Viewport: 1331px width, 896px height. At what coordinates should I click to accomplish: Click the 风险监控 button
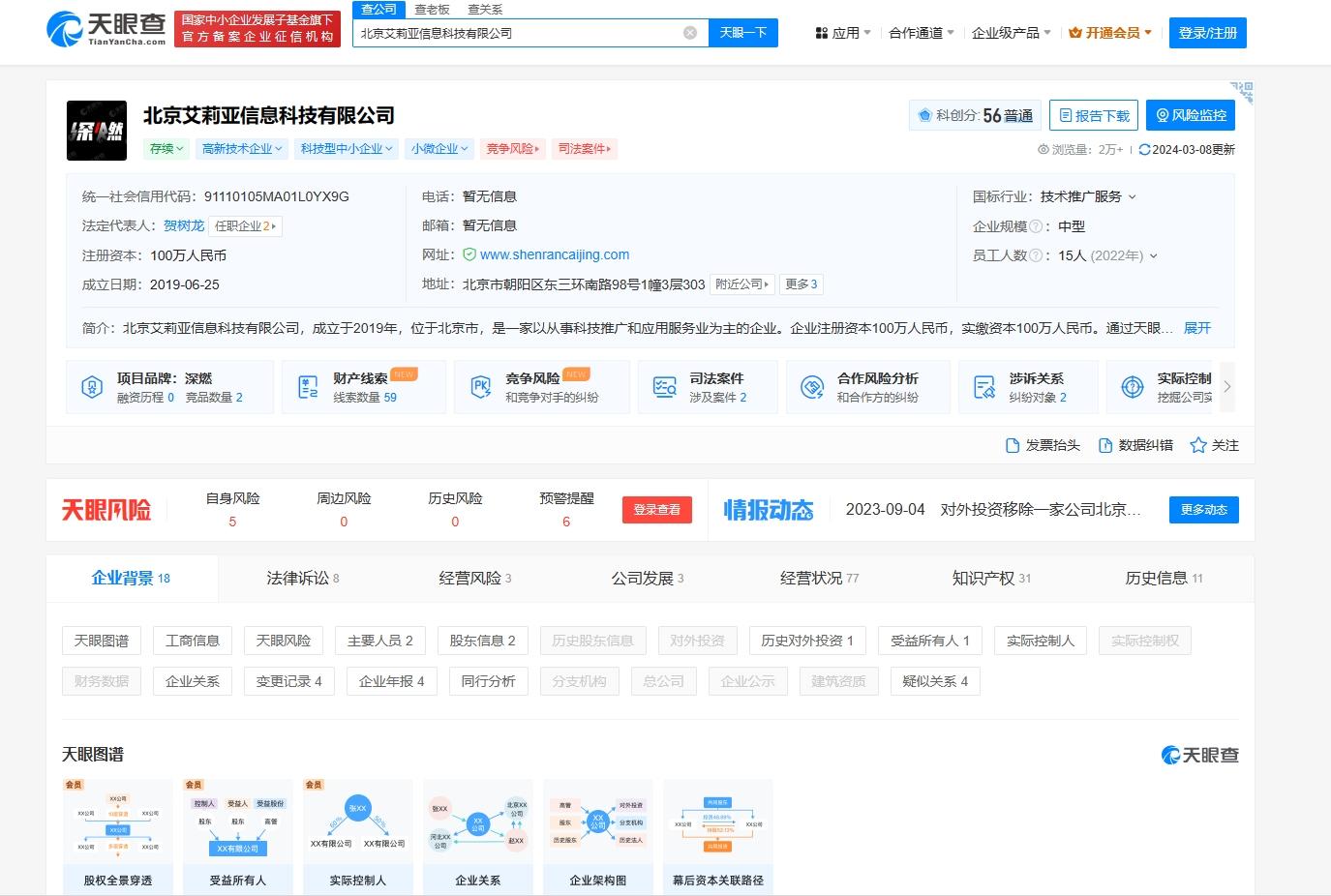coord(1191,115)
